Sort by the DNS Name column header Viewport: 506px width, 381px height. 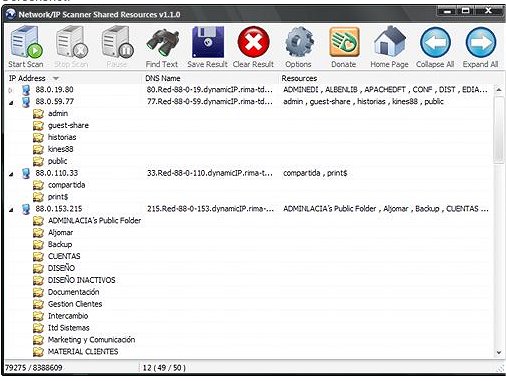pos(210,78)
